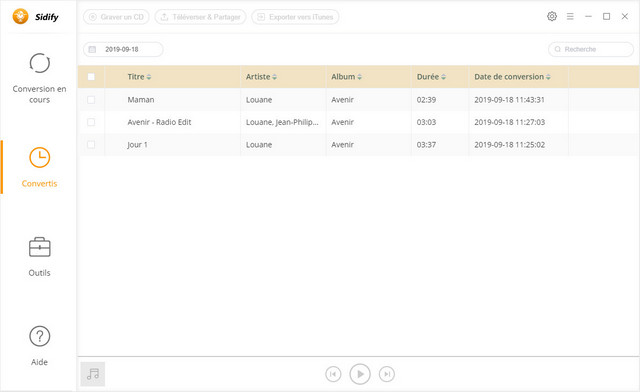This screenshot has width=640, height=392.
Task: Minimize the Sidify window
Action: click(x=588, y=16)
